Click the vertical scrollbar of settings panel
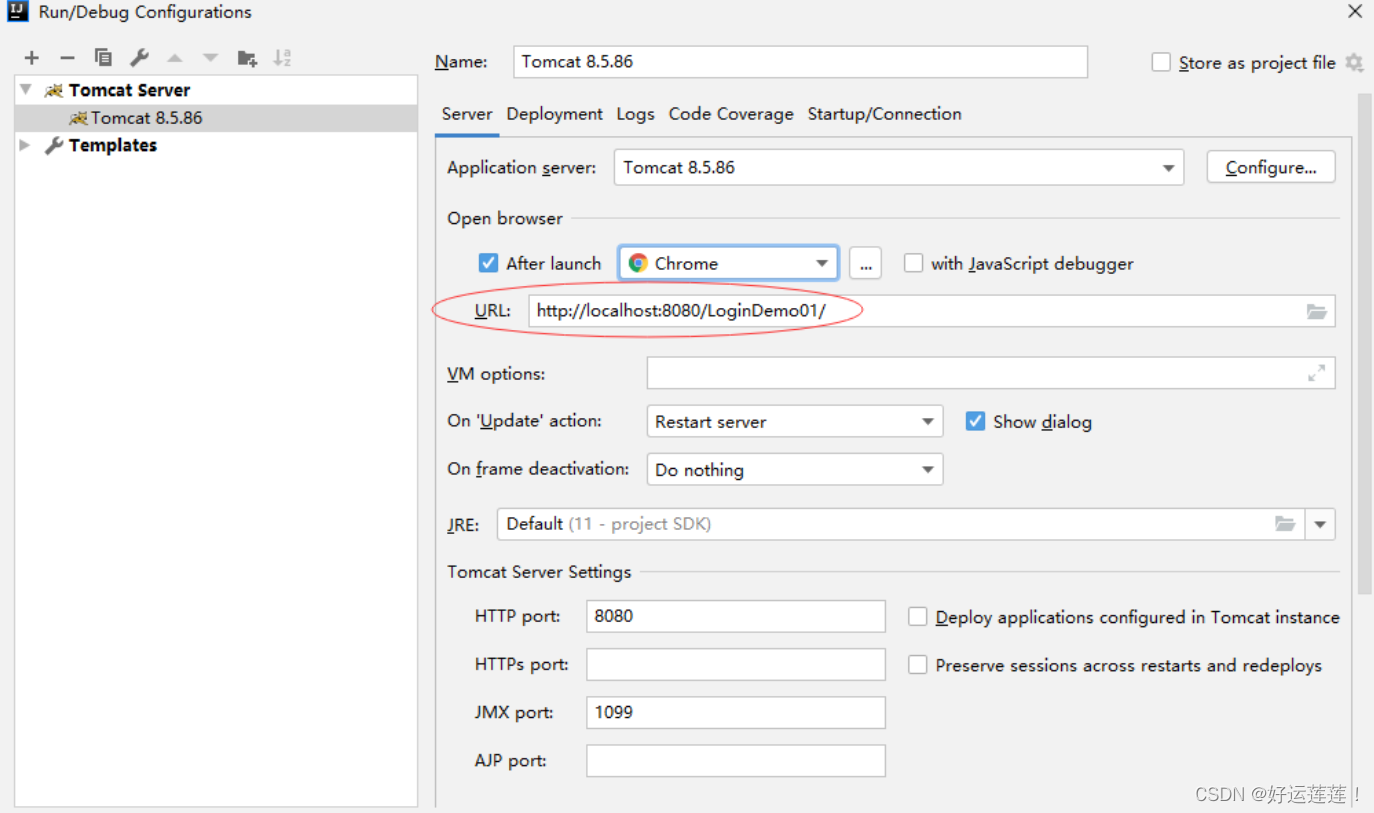 (1364, 345)
